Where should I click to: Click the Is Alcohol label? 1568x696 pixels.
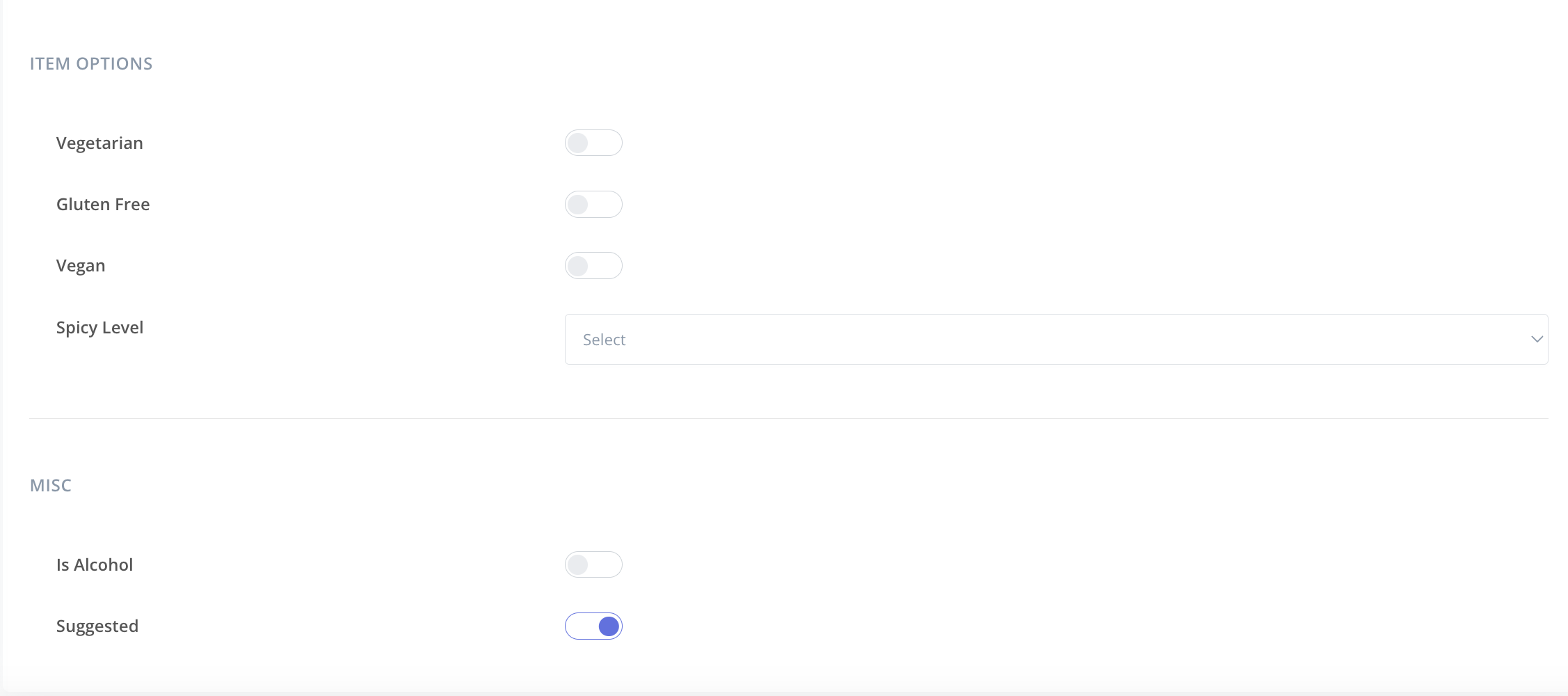[95, 564]
